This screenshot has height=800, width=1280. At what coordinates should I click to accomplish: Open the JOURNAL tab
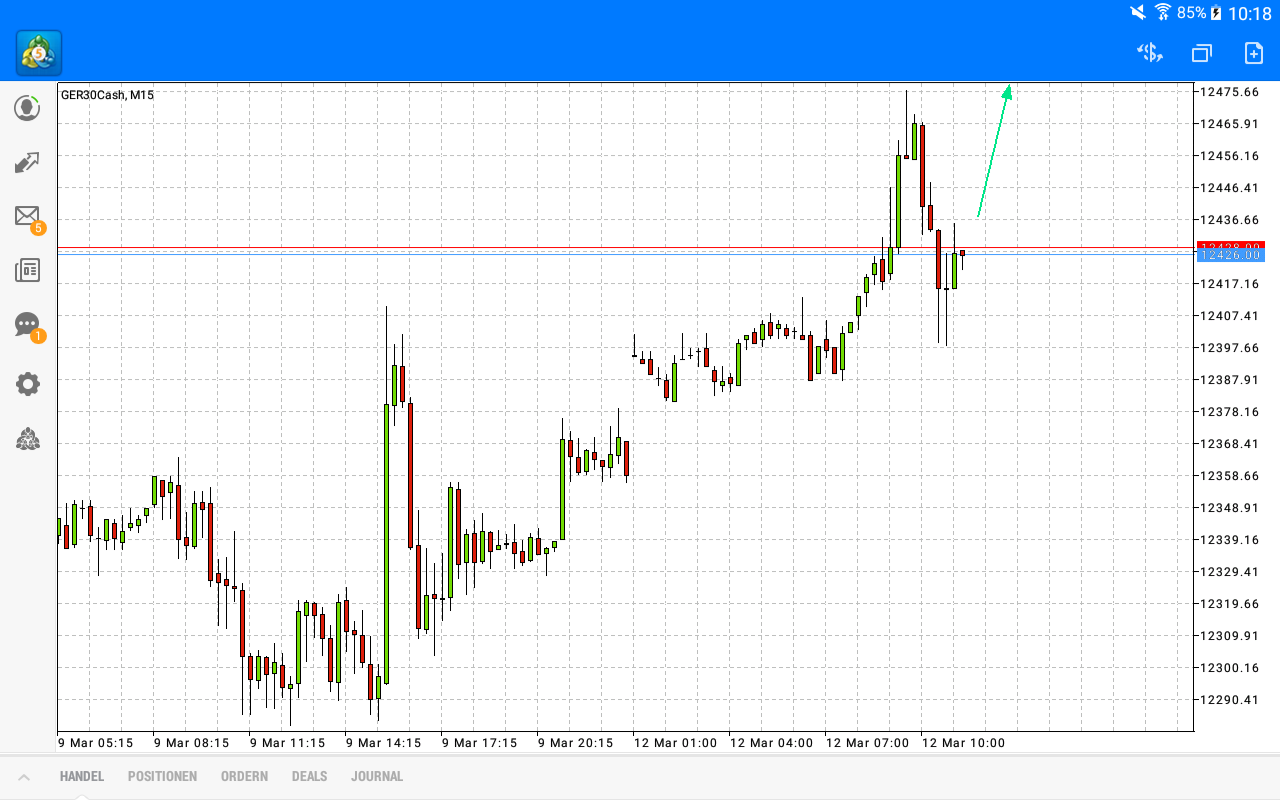(377, 776)
